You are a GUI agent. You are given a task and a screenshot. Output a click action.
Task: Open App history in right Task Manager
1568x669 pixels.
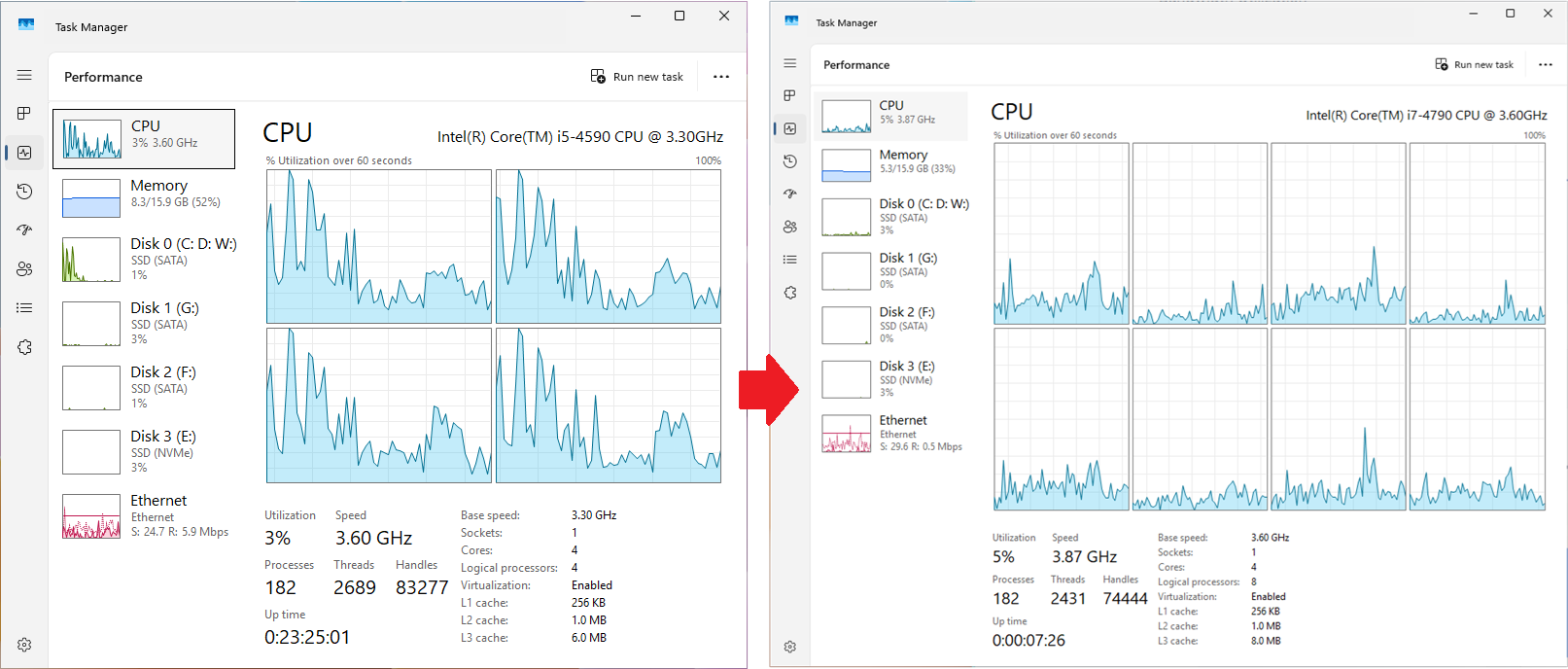pyautogui.click(x=789, y=161)
